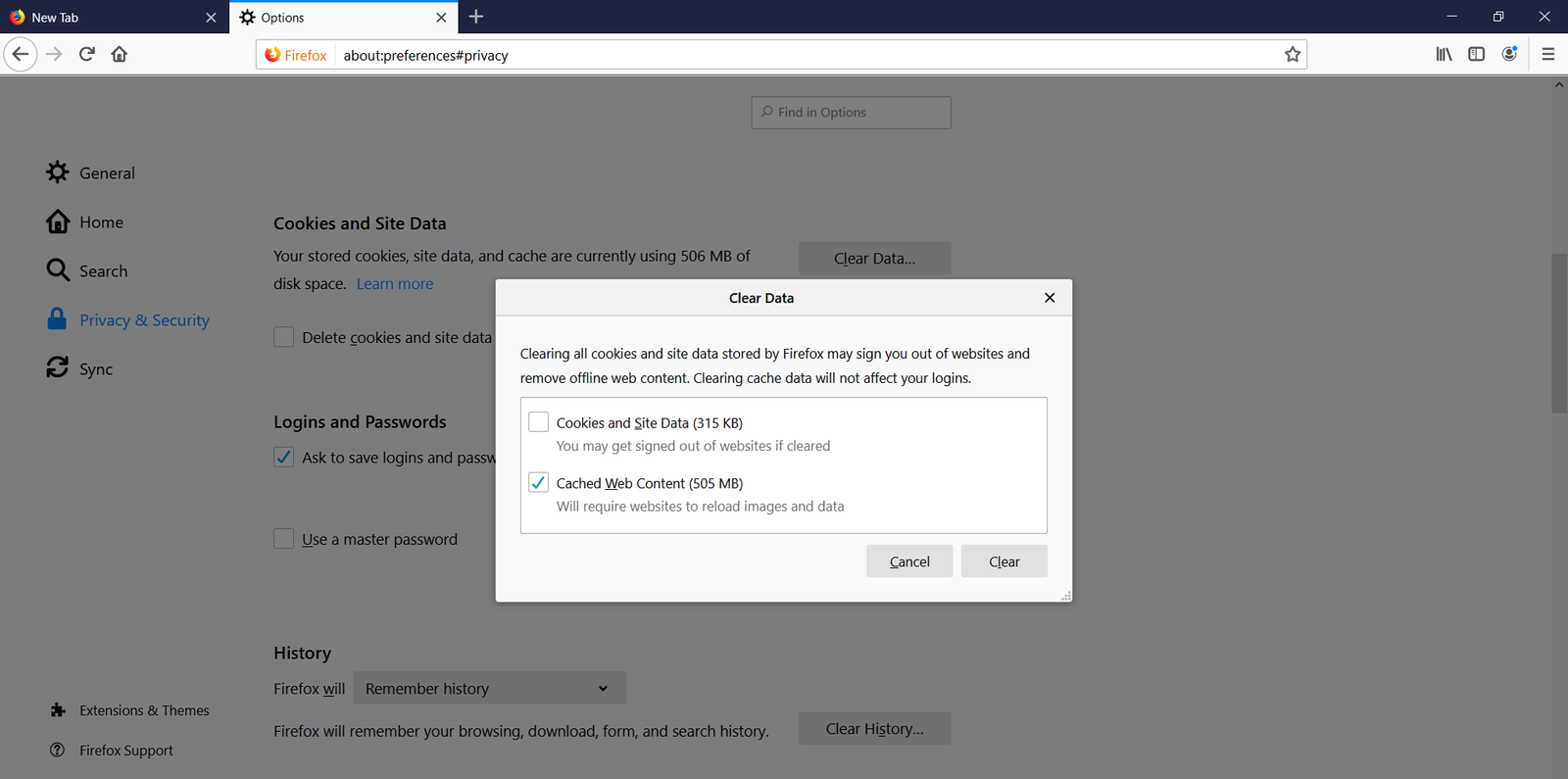Open the Learn more link
The height and width of the screenshot is (779, 1568).
395,284
